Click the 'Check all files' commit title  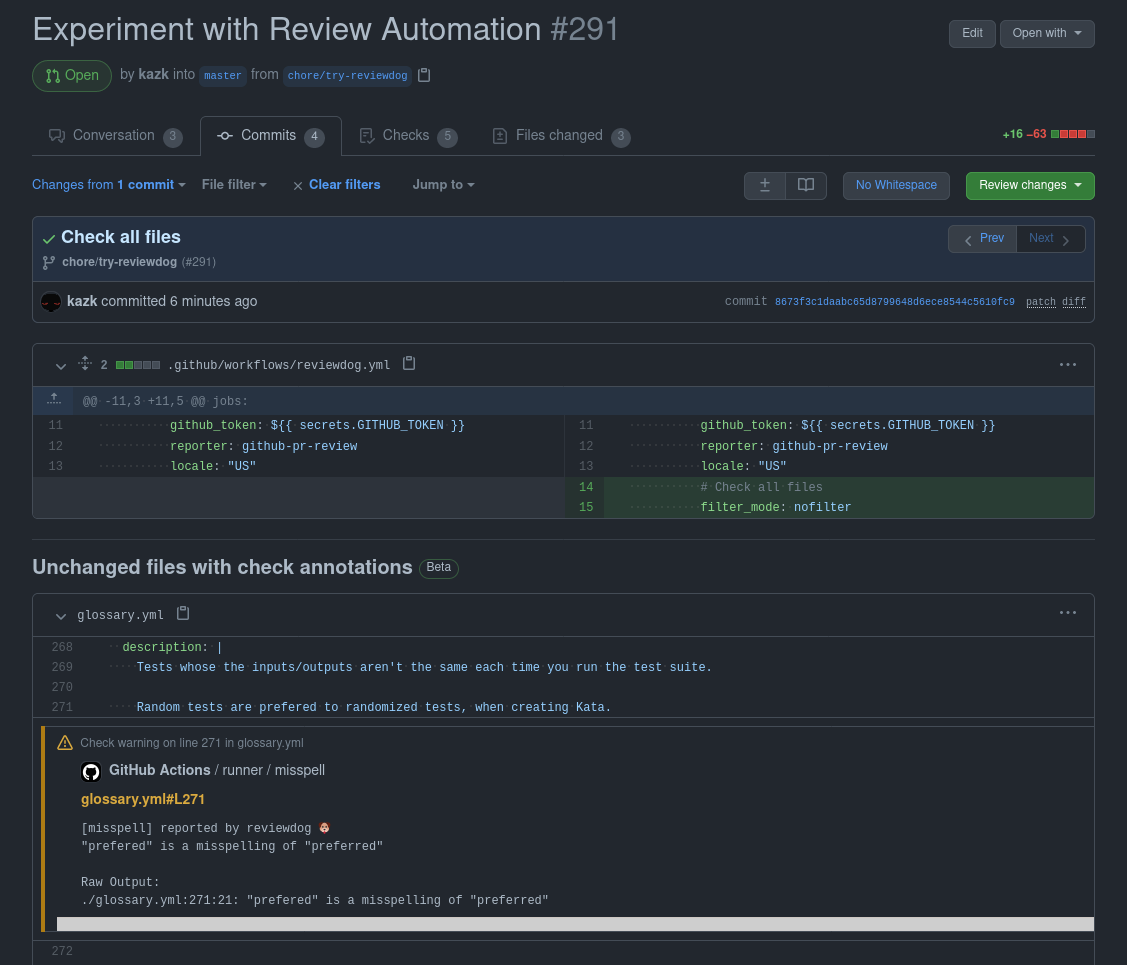click(121, 236)
